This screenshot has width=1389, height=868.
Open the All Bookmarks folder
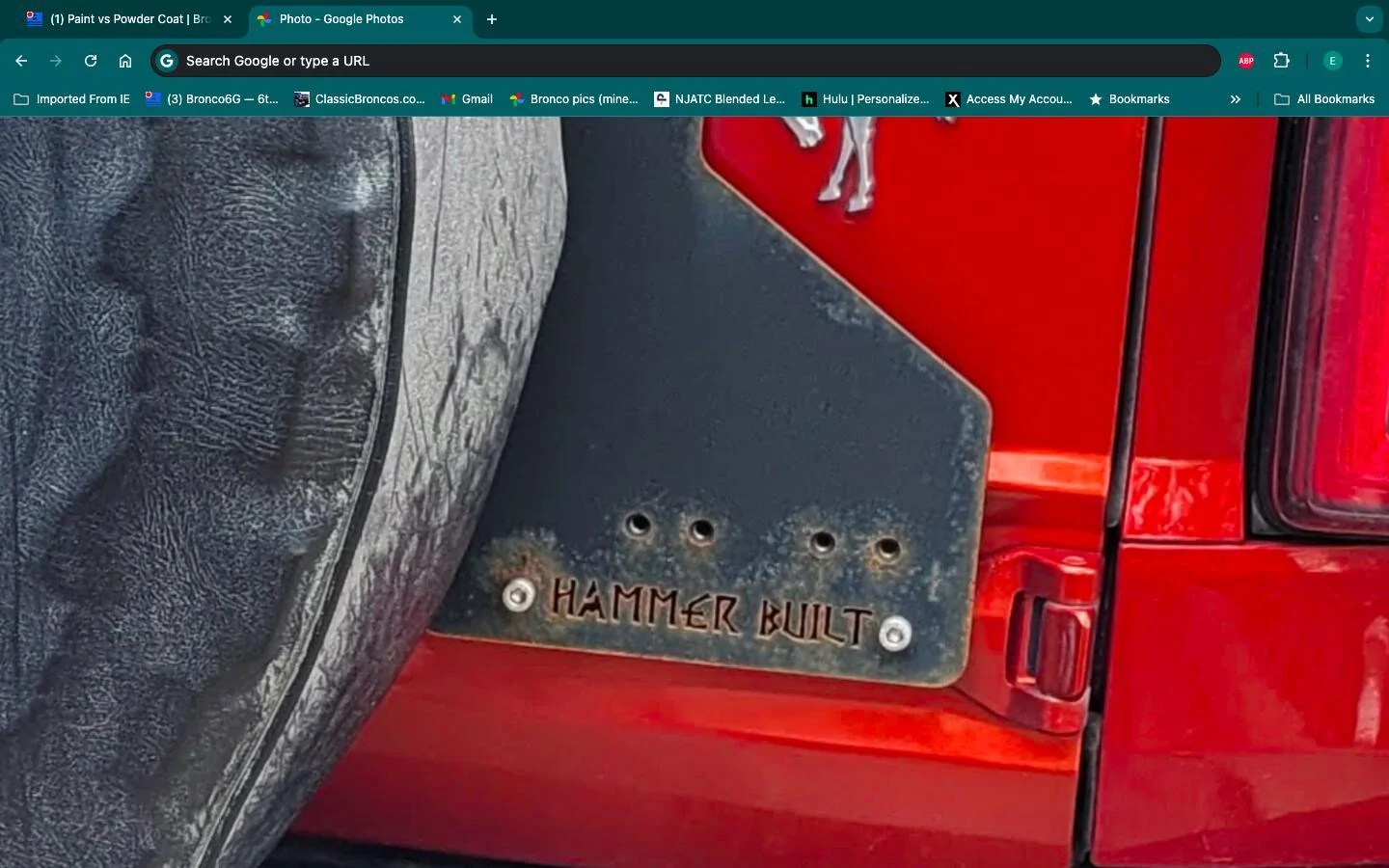[1324, 99]
